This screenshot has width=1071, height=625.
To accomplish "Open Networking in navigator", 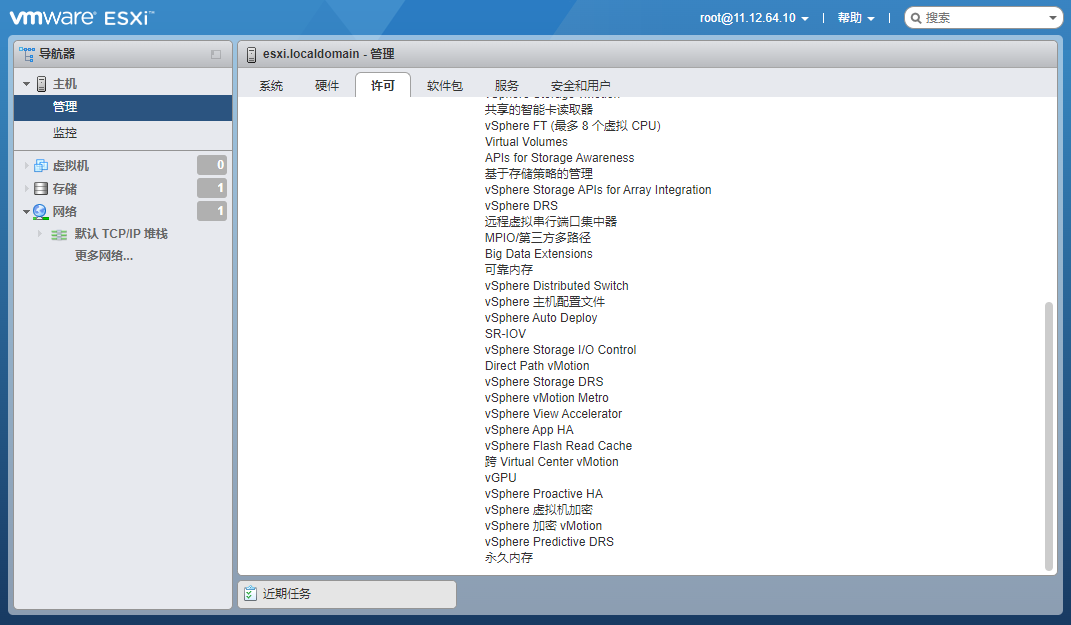I will click(65, 212).
